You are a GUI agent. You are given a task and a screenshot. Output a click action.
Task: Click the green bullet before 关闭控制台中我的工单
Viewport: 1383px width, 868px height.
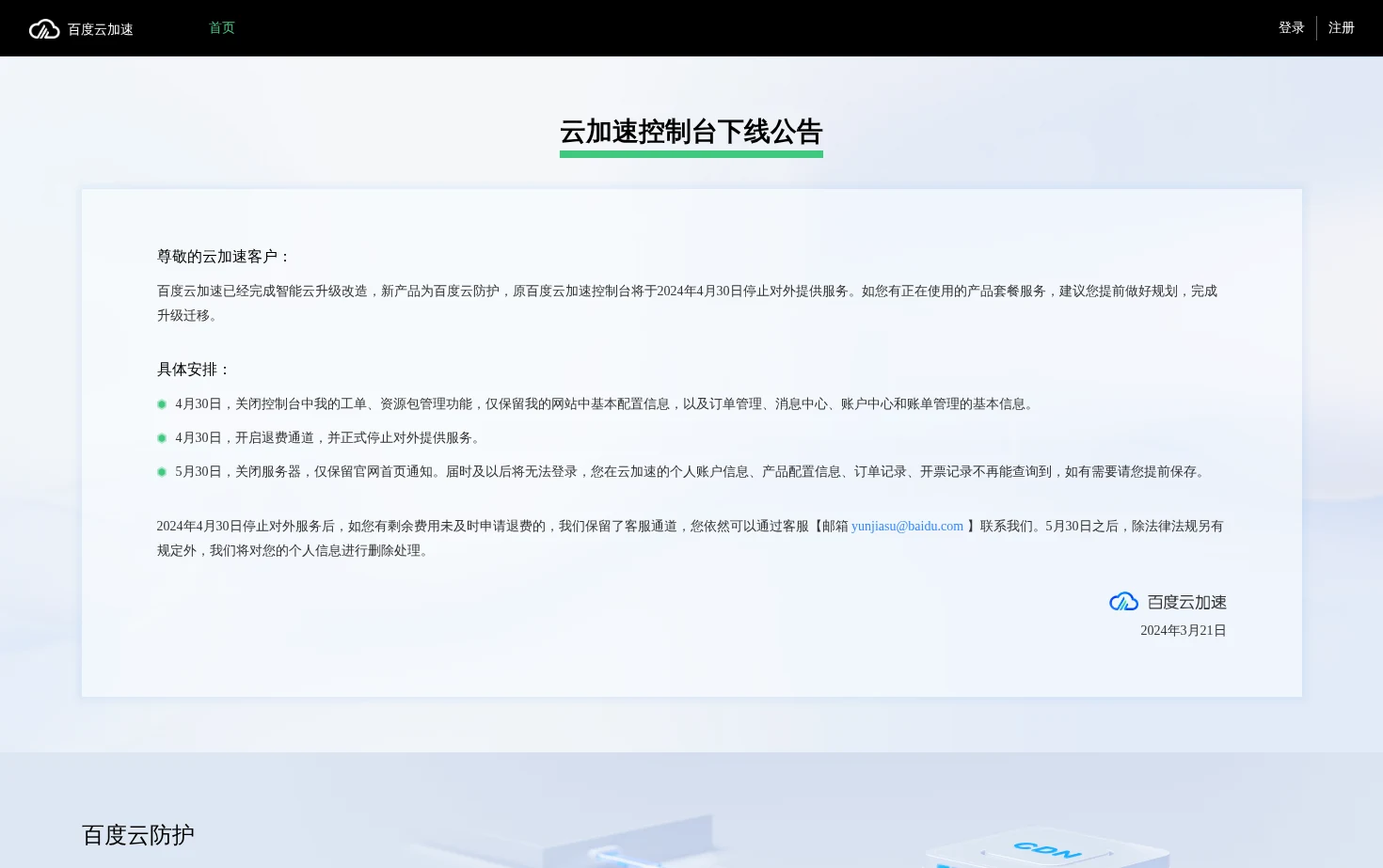click(162, 404)
